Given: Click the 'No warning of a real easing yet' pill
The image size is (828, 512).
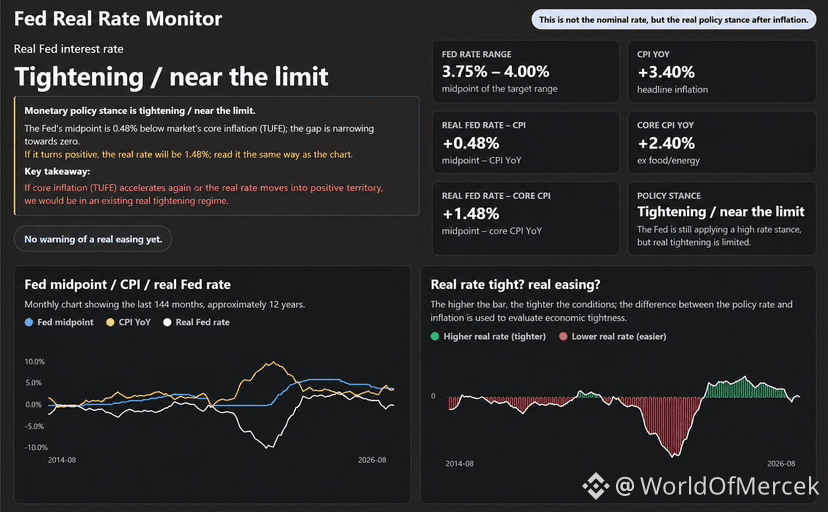Looking at the screenshot, I should [93, 239].
